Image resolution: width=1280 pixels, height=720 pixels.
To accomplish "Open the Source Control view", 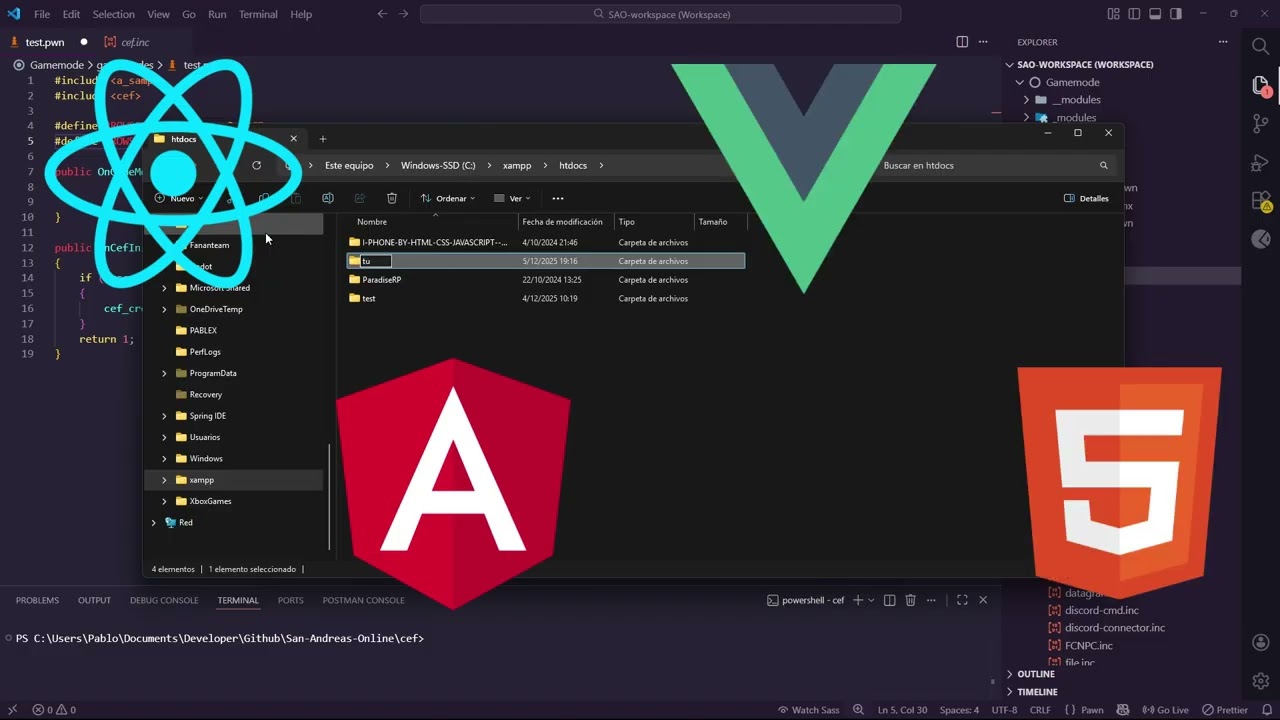I will 1260,123.
